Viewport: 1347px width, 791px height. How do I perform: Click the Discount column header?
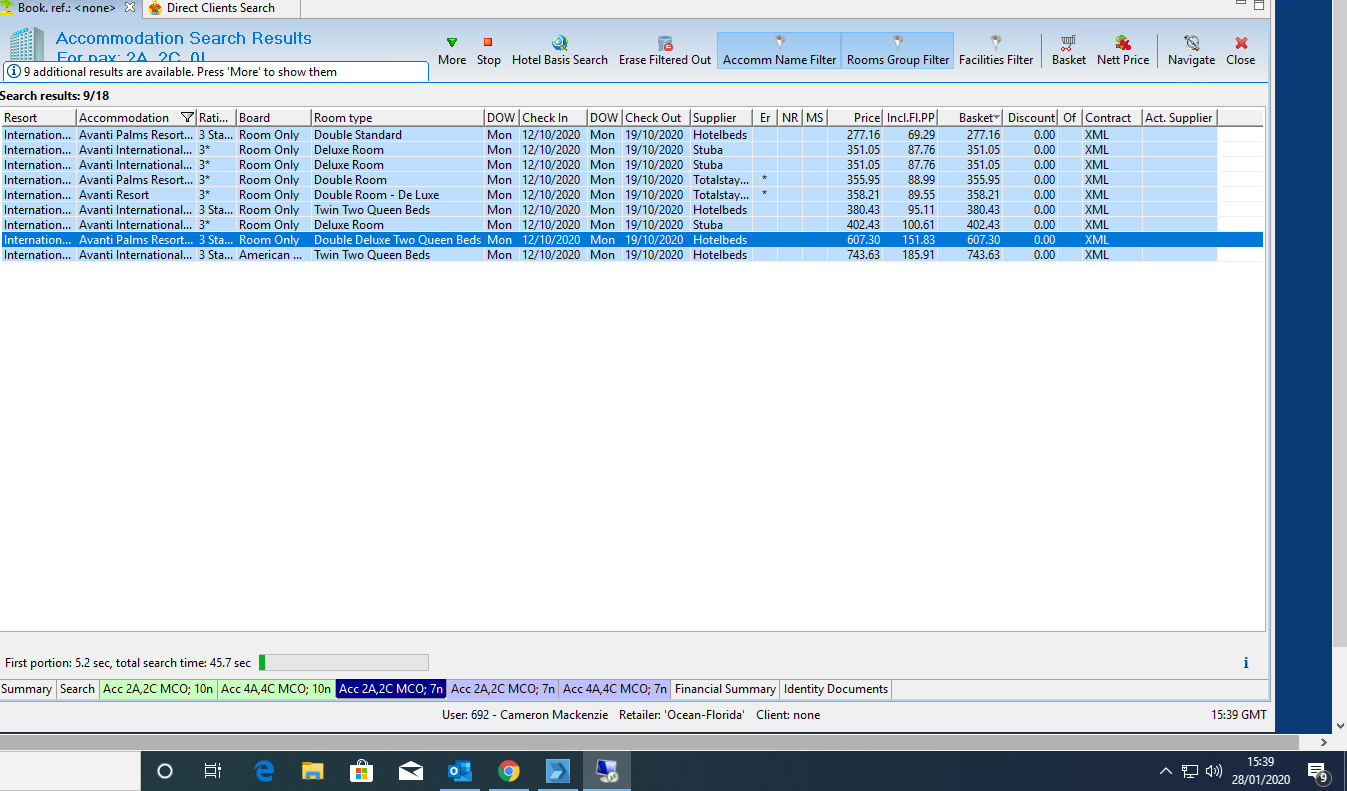(1031, 118)
